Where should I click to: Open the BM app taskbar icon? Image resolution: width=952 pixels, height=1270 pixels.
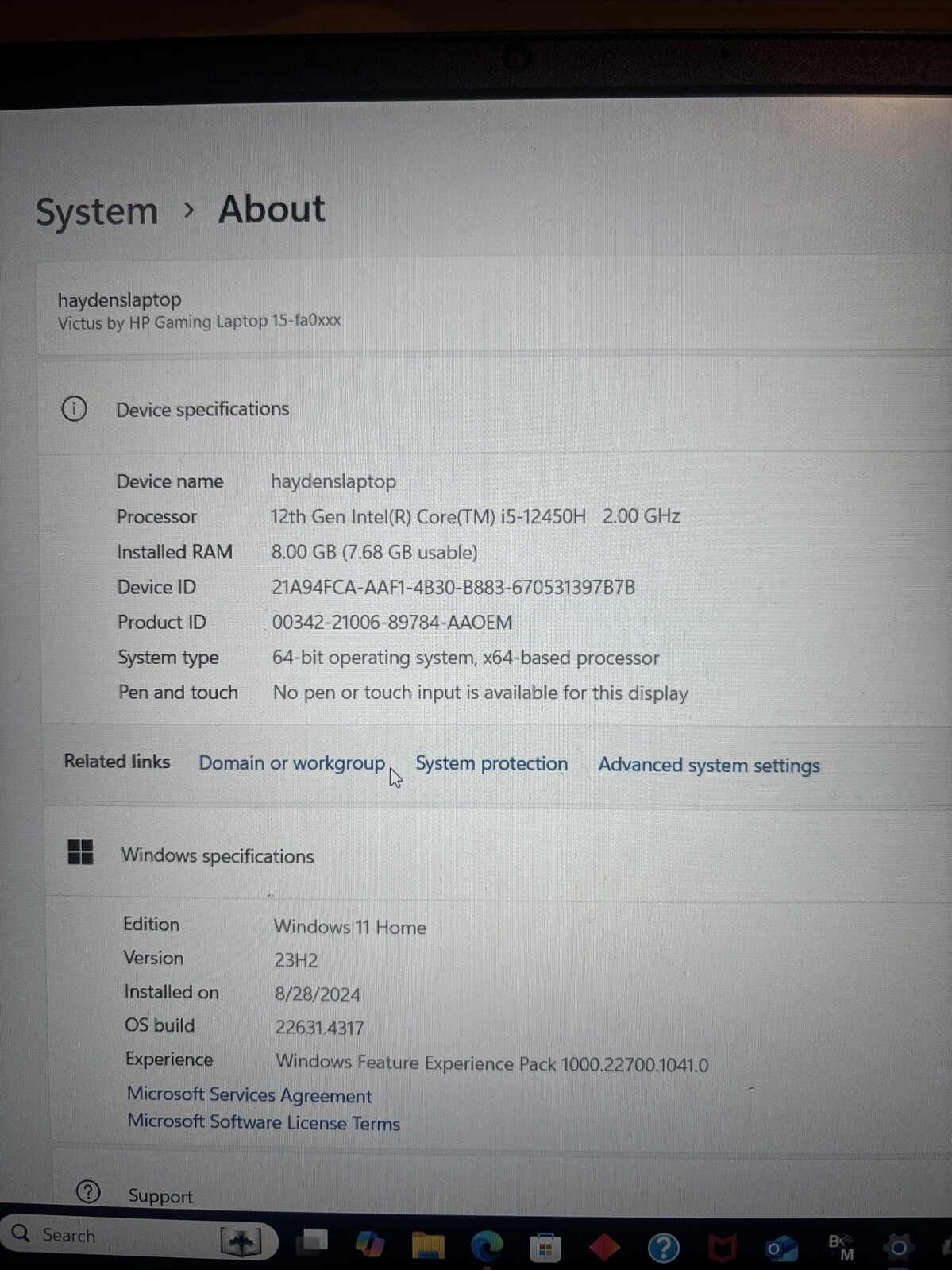841,1248
